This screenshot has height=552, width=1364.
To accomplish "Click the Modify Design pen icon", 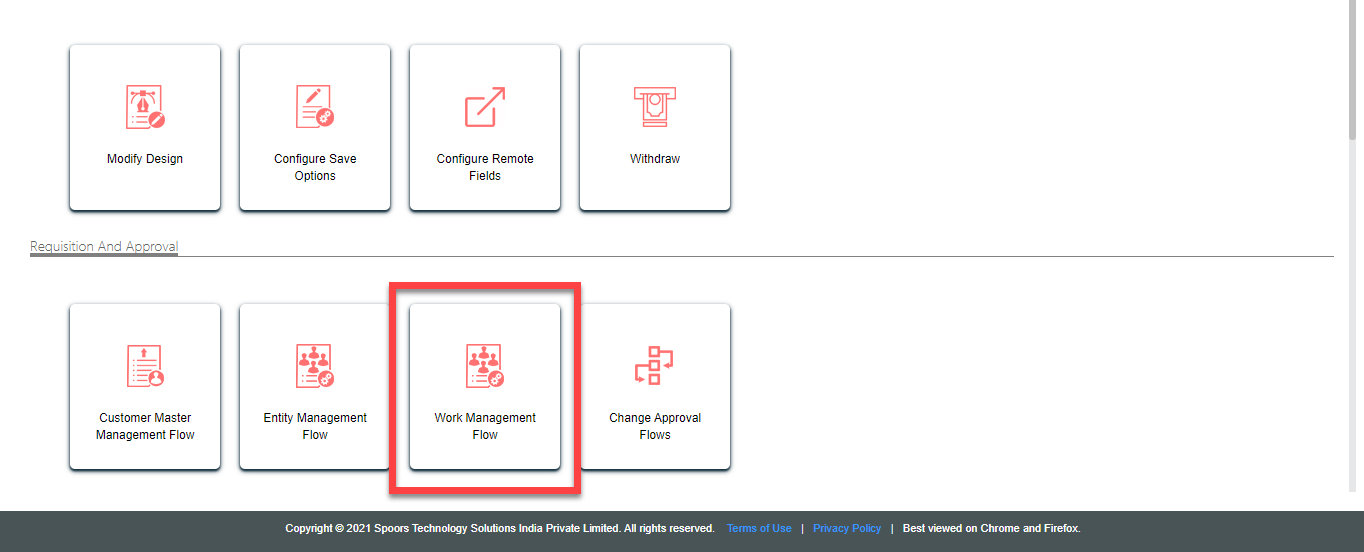I will click(x=145, y=107).
